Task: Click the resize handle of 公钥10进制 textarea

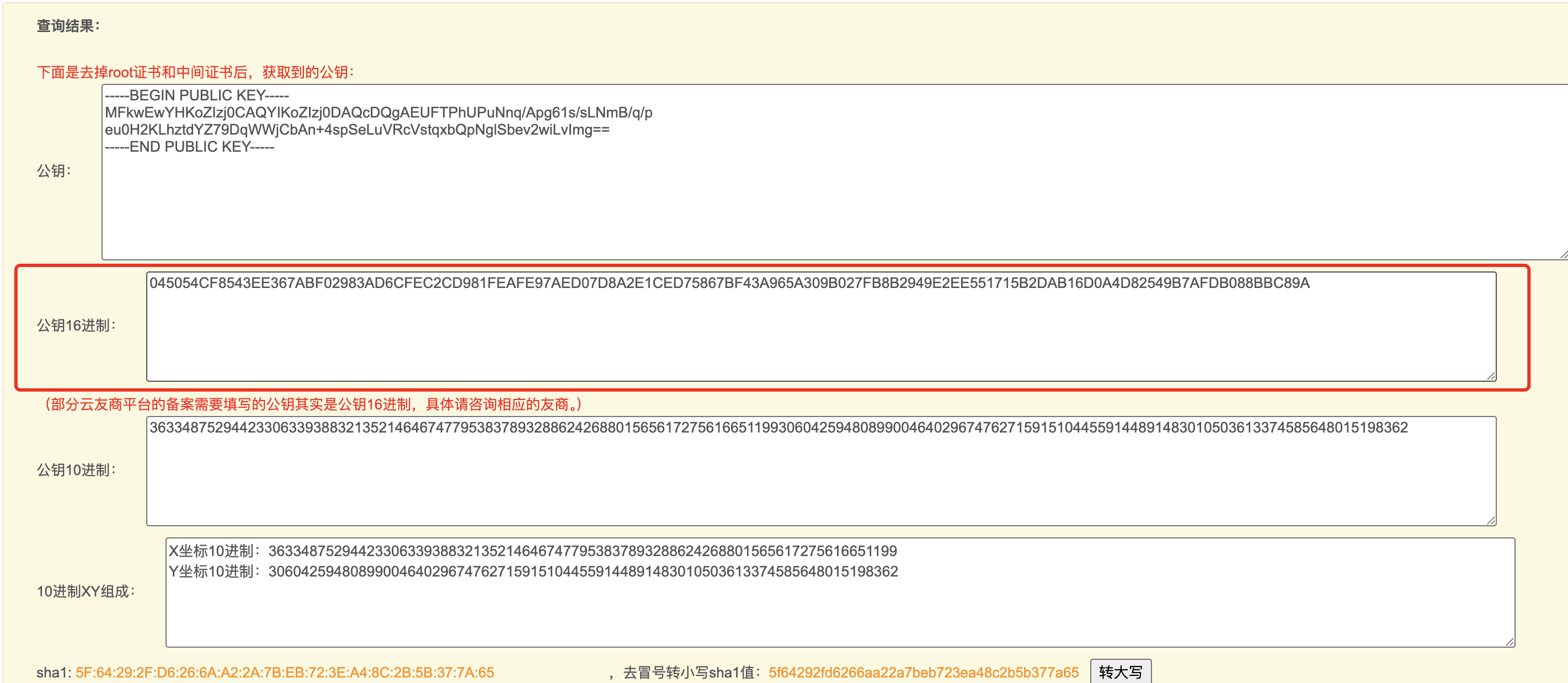Action: pyautogui.click(x=1491, y=520)
